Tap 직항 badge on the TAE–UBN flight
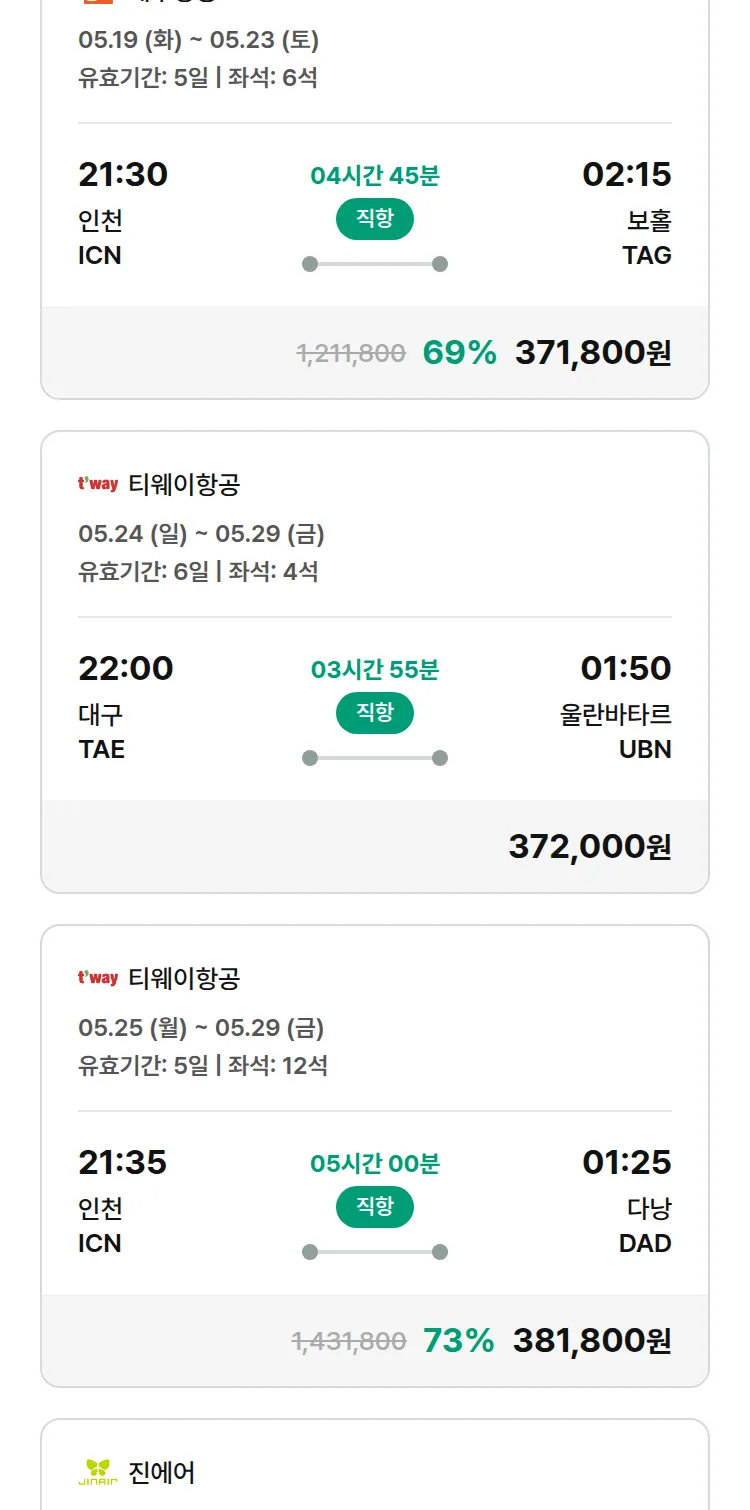 pos(375,713)
